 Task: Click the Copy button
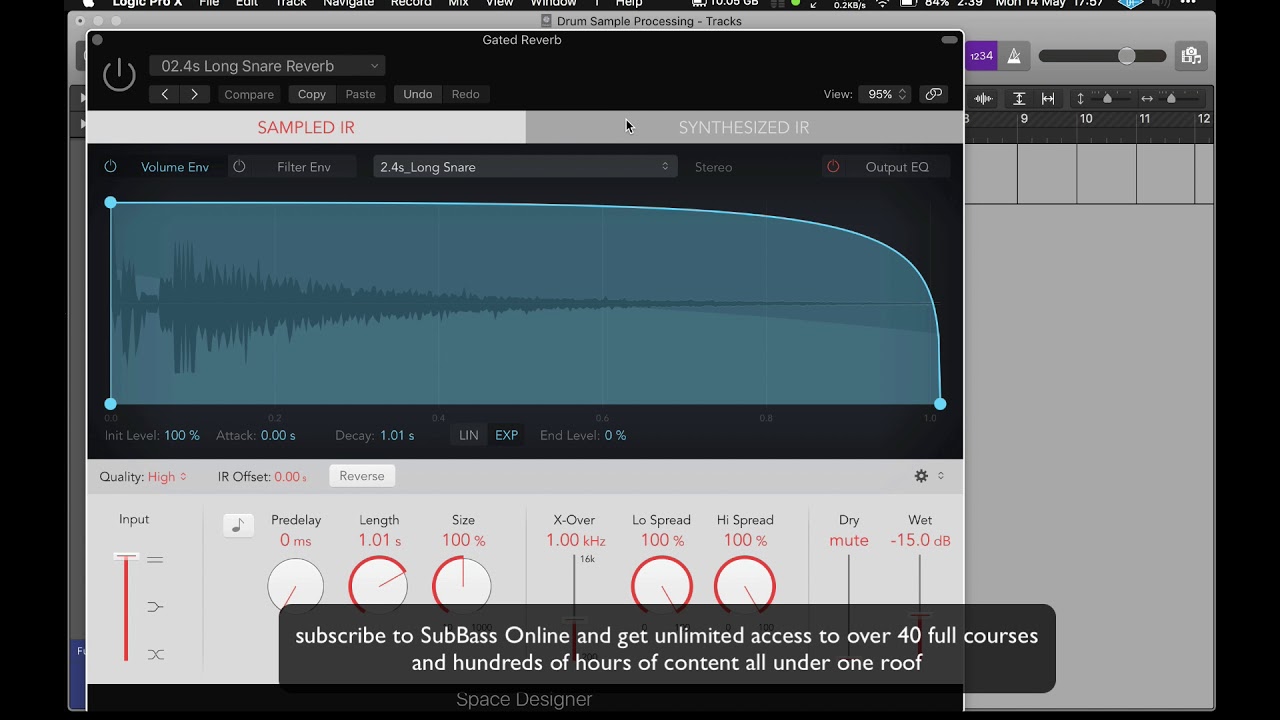pyautogui.click(x=312, y=94)
